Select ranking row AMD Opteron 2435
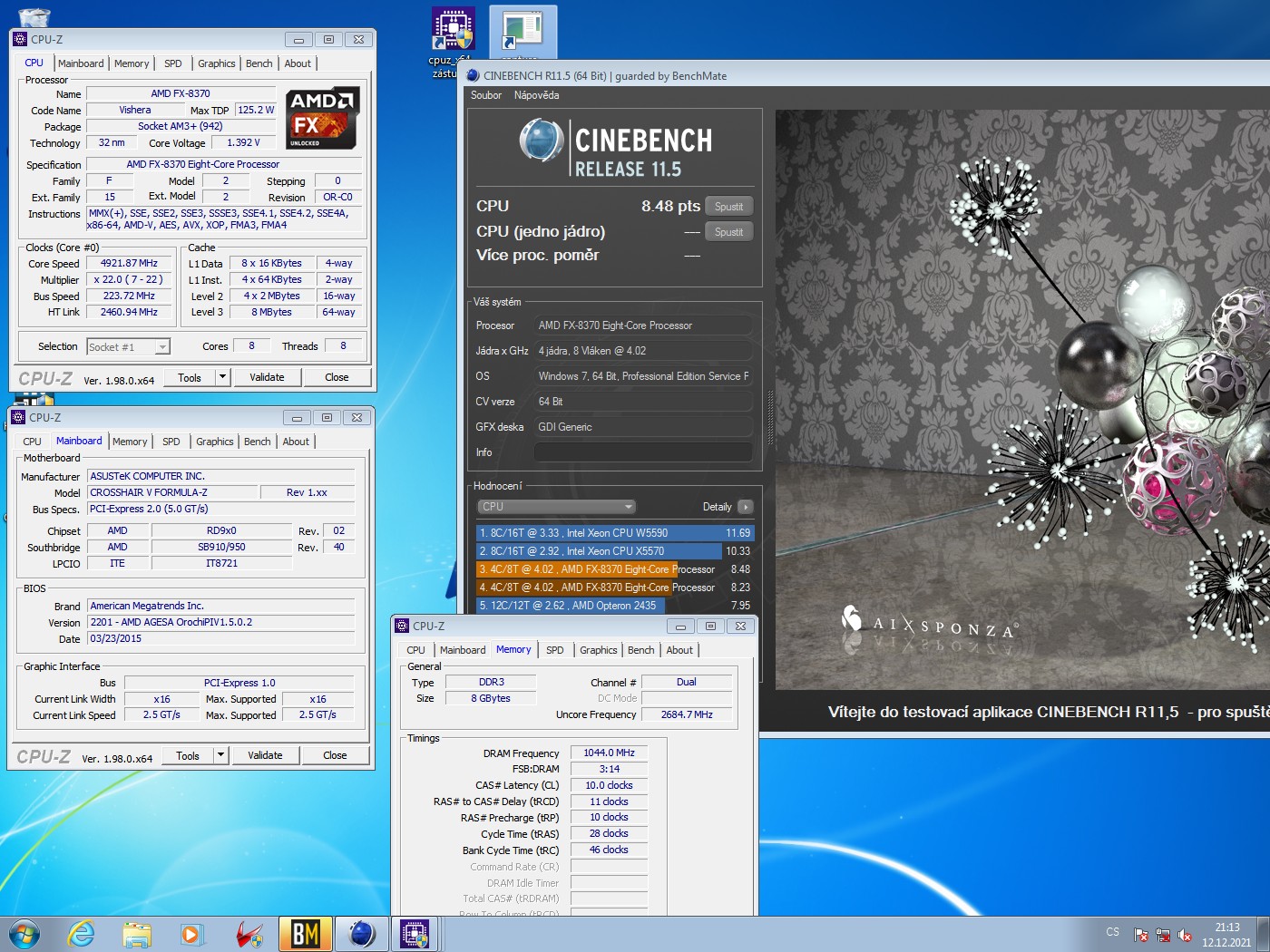The height and width of the screenshot is (952, 1270). [x=615, y=606]
